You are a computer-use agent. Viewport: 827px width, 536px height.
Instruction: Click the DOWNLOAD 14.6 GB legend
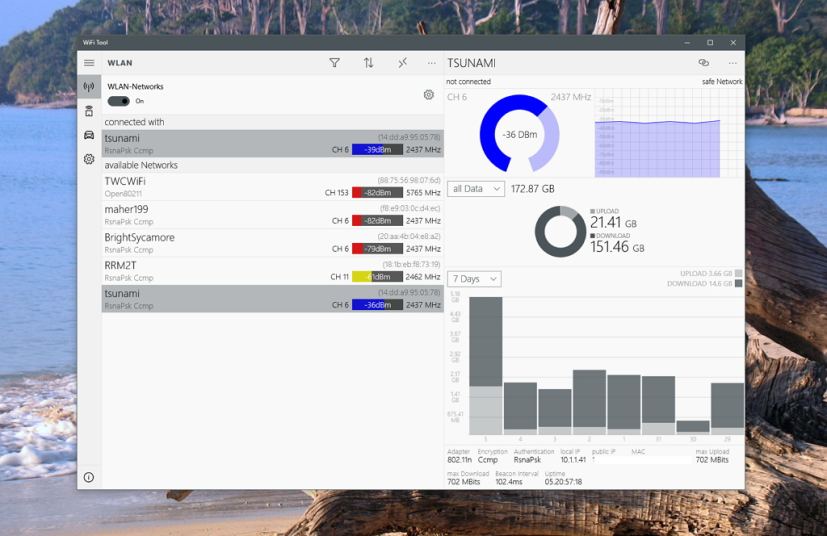coord(705,284)
